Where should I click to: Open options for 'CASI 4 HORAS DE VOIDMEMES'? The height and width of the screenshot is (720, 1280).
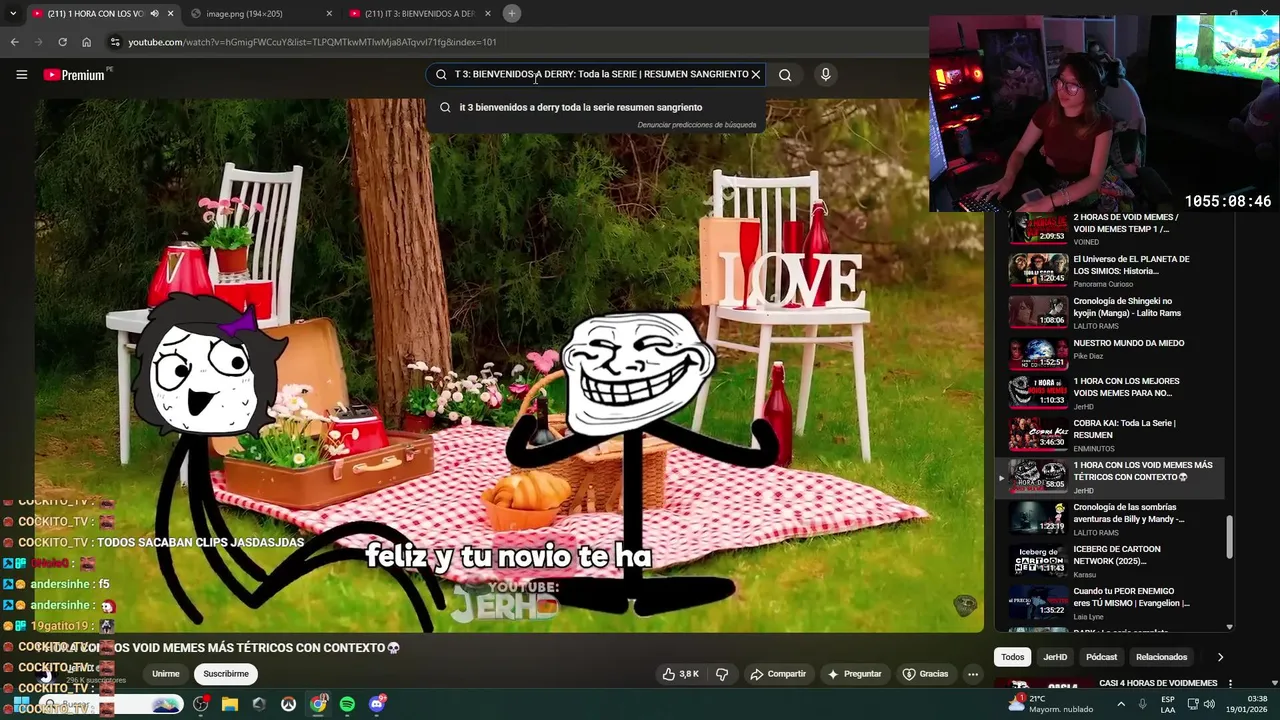click(1228, 685)
